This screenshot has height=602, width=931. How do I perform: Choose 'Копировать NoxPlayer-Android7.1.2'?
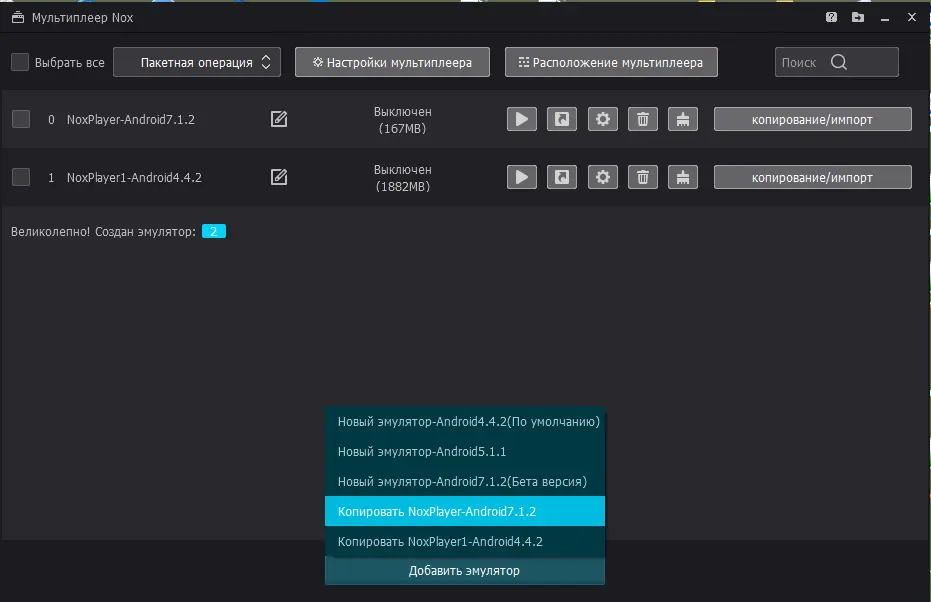click(x=464, y=511)
